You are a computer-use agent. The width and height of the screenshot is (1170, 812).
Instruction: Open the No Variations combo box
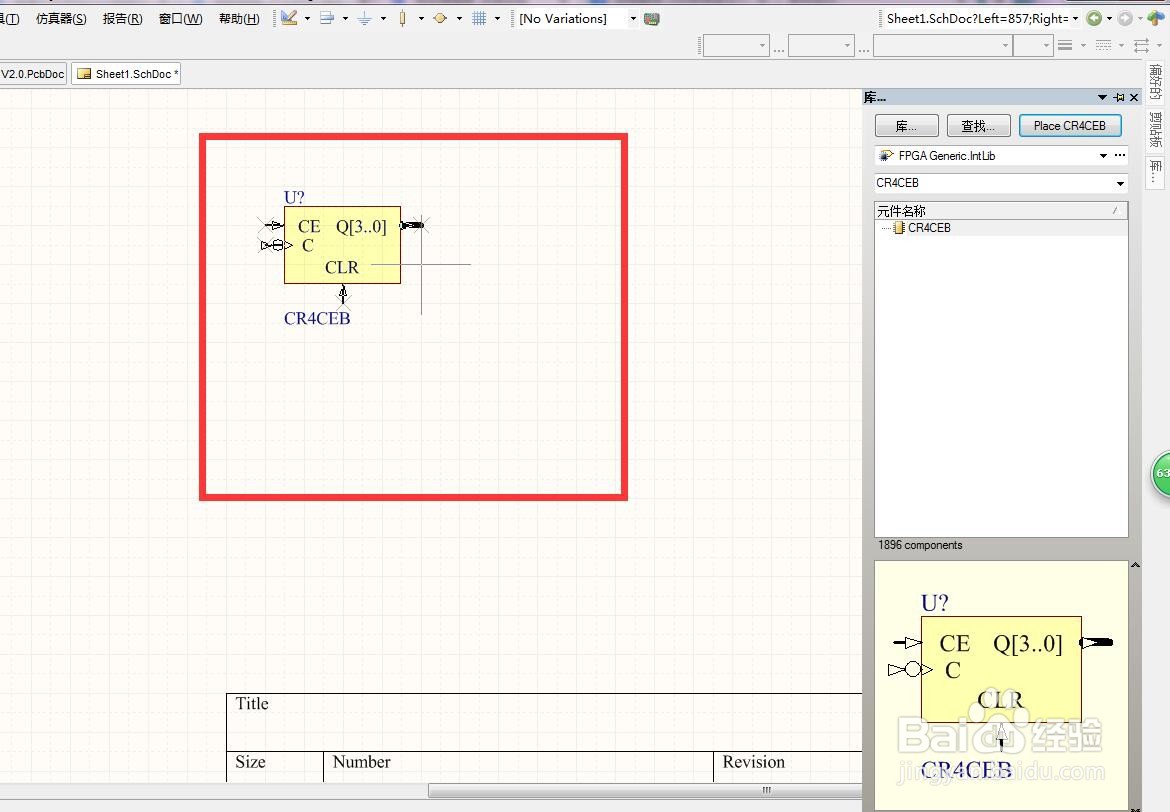pos(578,19)
